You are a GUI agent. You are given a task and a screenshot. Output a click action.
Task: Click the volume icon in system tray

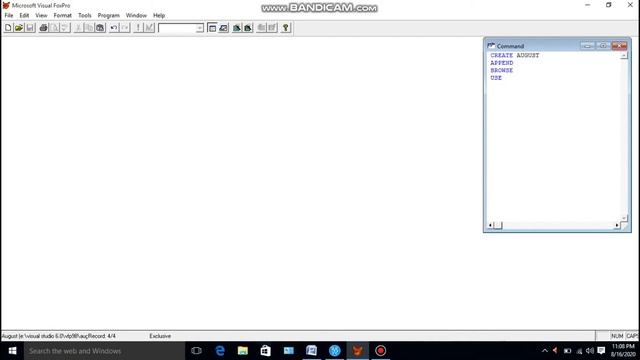590,351
